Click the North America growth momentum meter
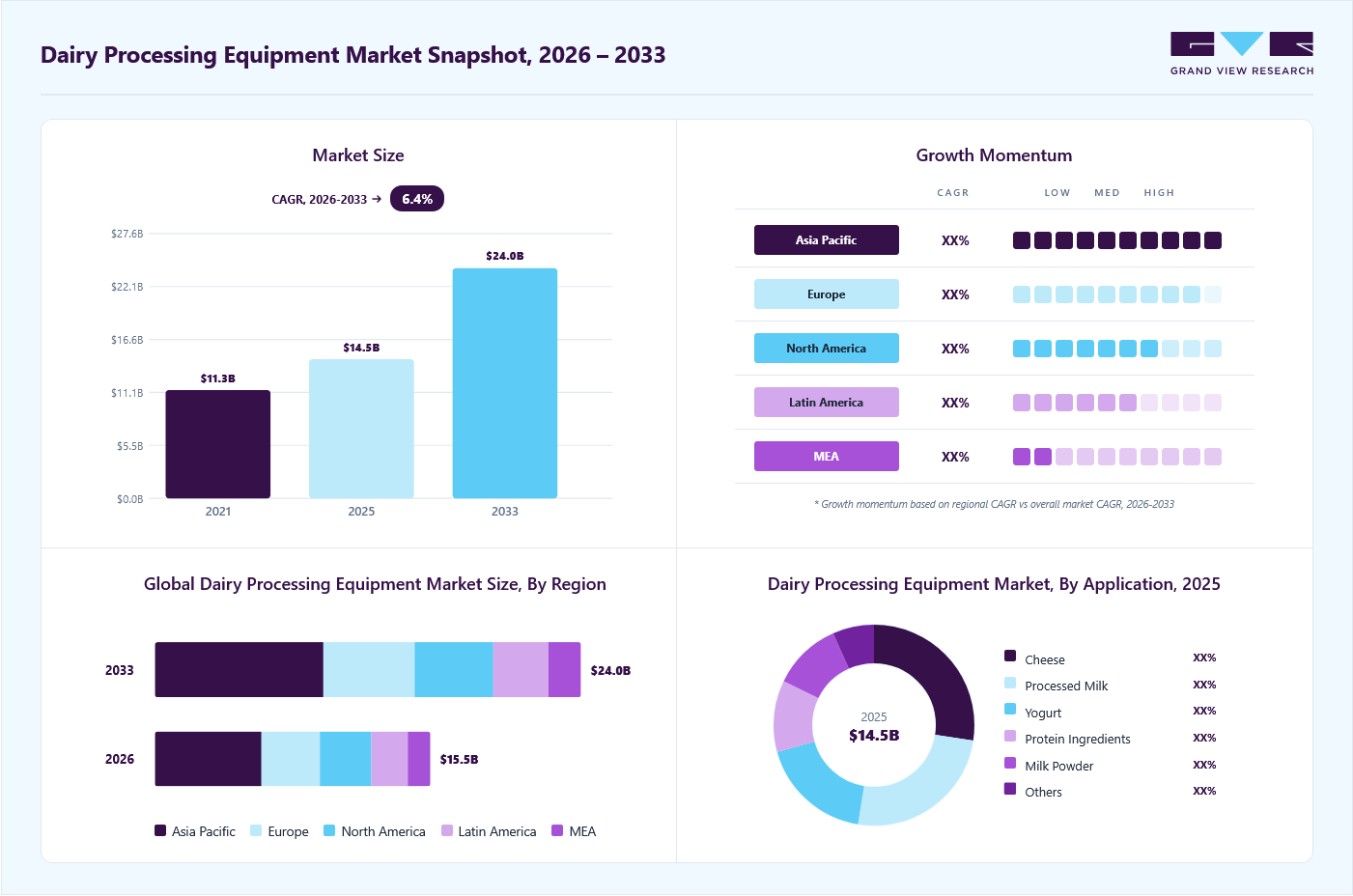 1117,349
